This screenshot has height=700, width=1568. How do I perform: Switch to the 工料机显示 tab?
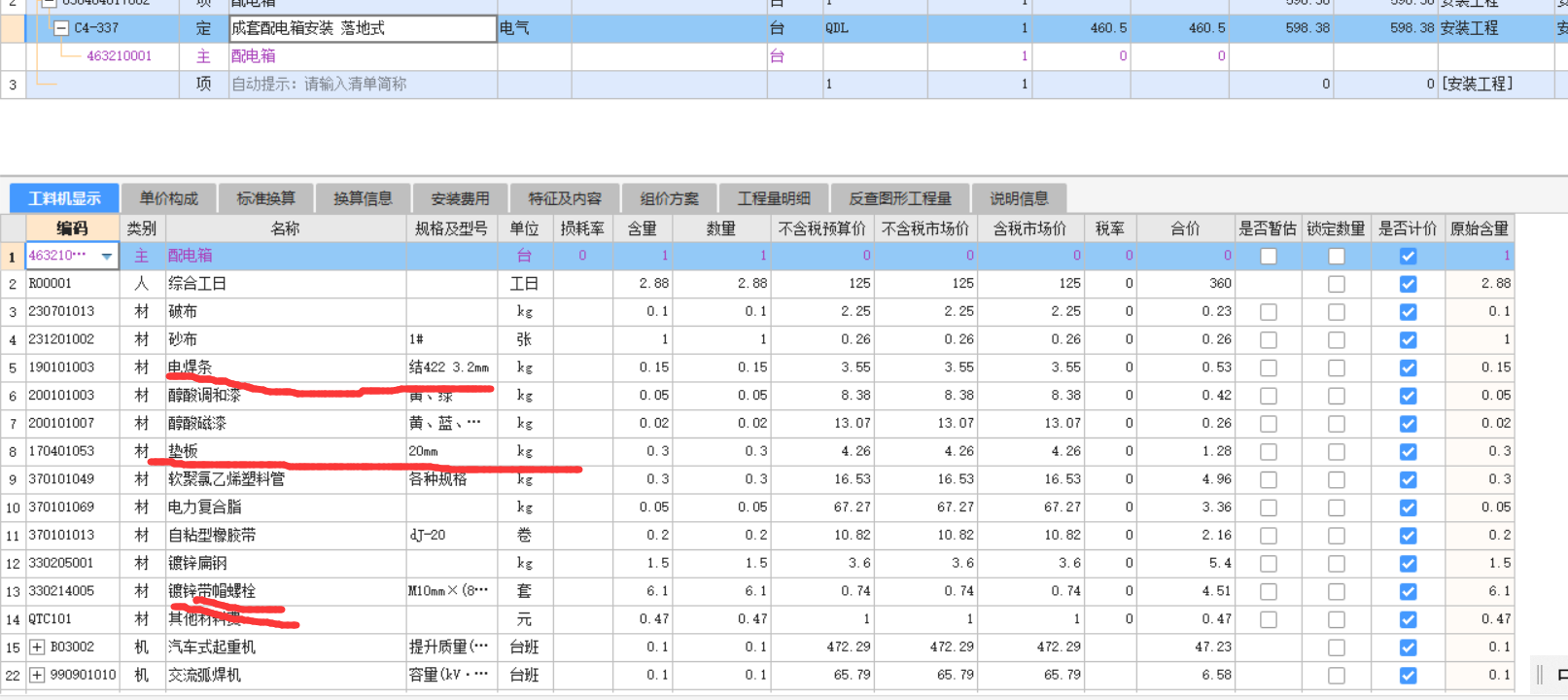coord(64,198)
